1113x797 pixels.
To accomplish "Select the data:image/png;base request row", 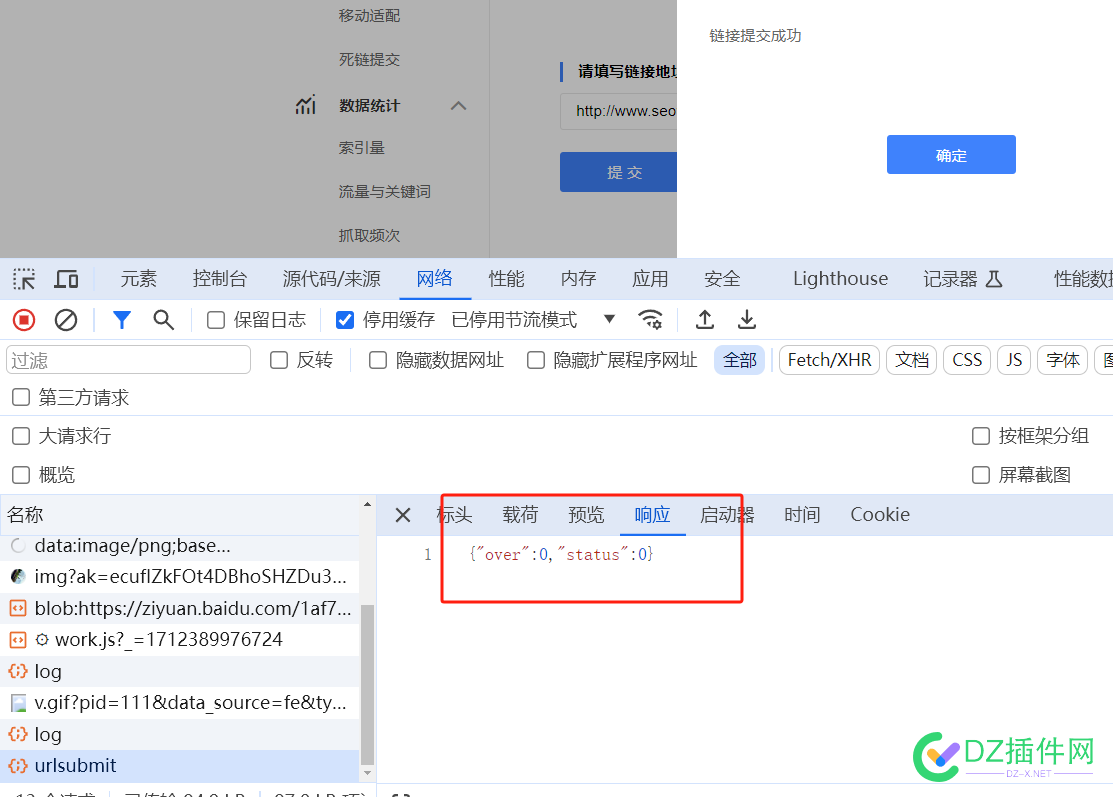I will click(180, 546).
